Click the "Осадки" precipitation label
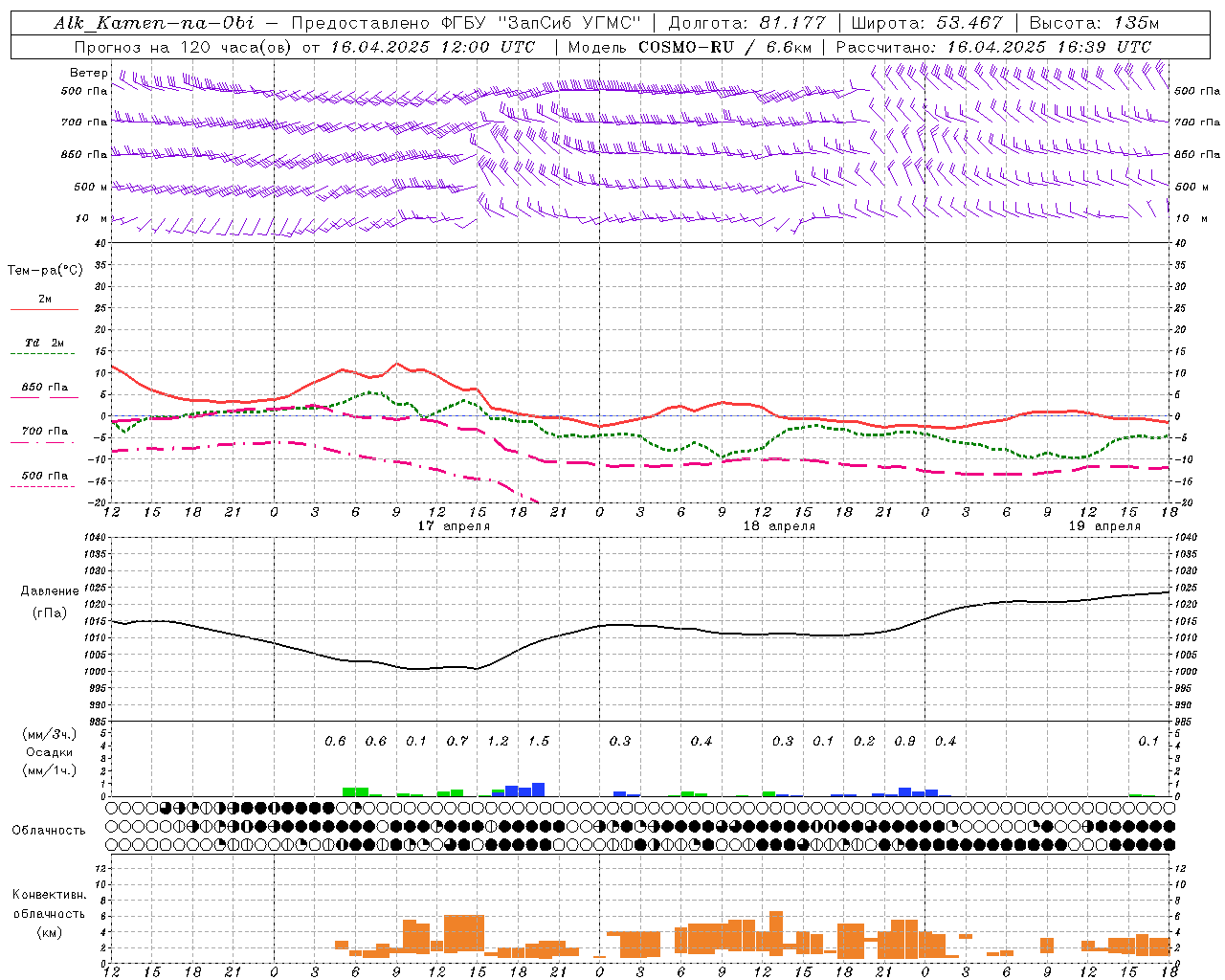1225x980 pixels. pos(49,752)
